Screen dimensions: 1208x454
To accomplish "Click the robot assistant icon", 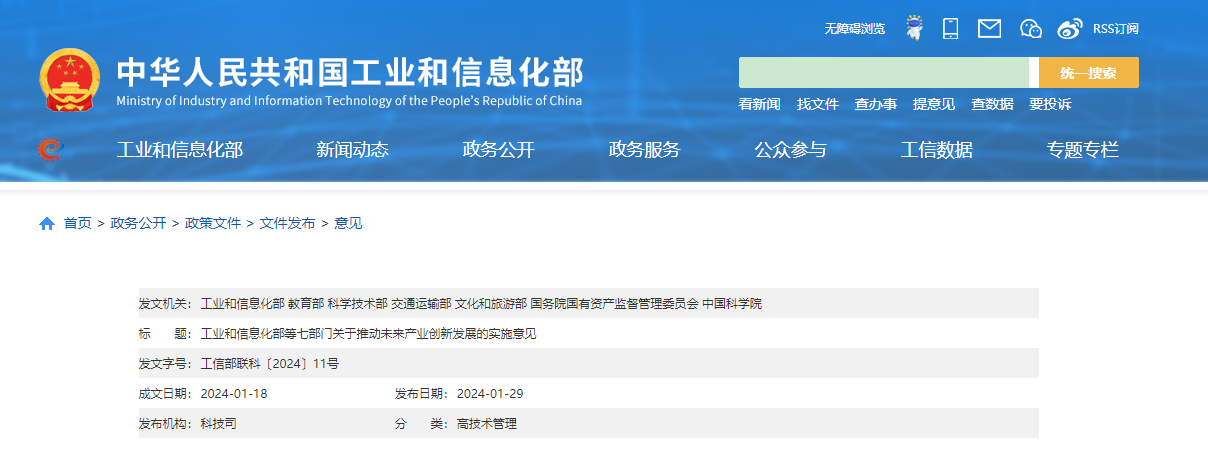I will (914, 28).
